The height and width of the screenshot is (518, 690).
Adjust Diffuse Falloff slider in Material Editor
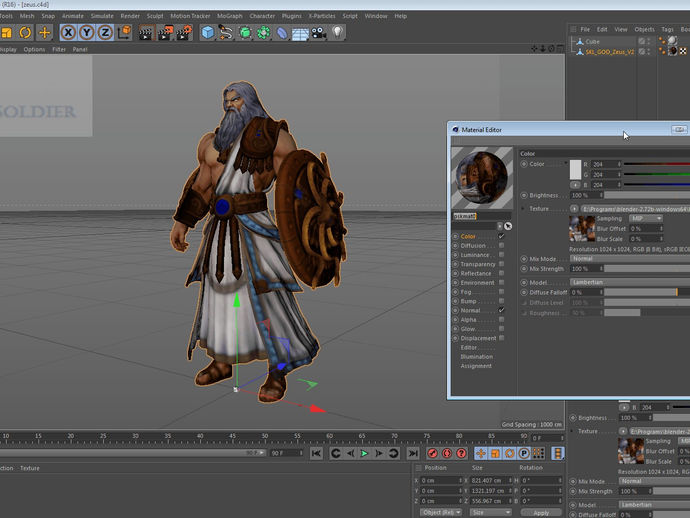click(647, 292)
